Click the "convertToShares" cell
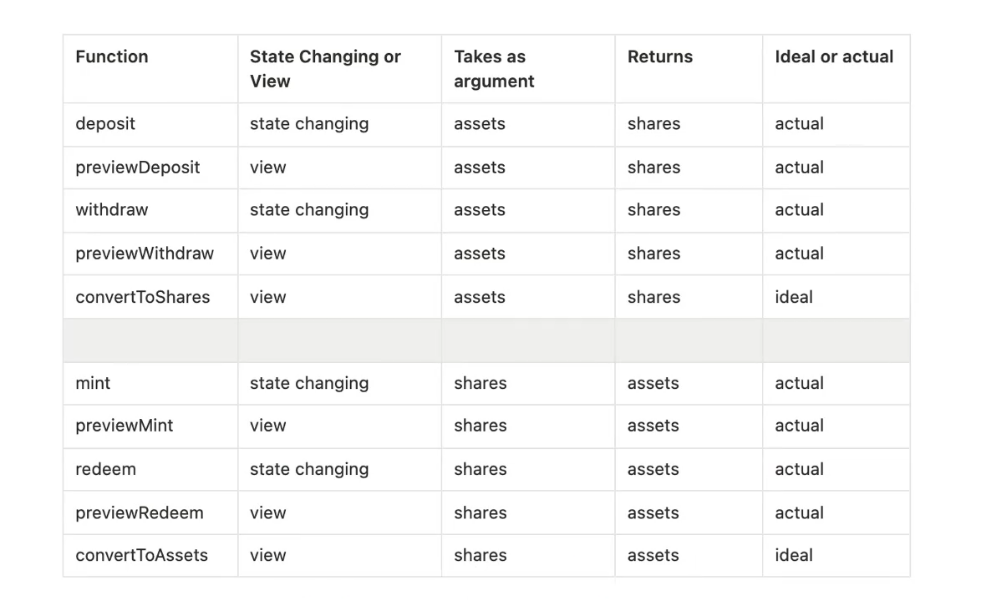The width and height of the screenshot is (981, 609). [143, 297]
